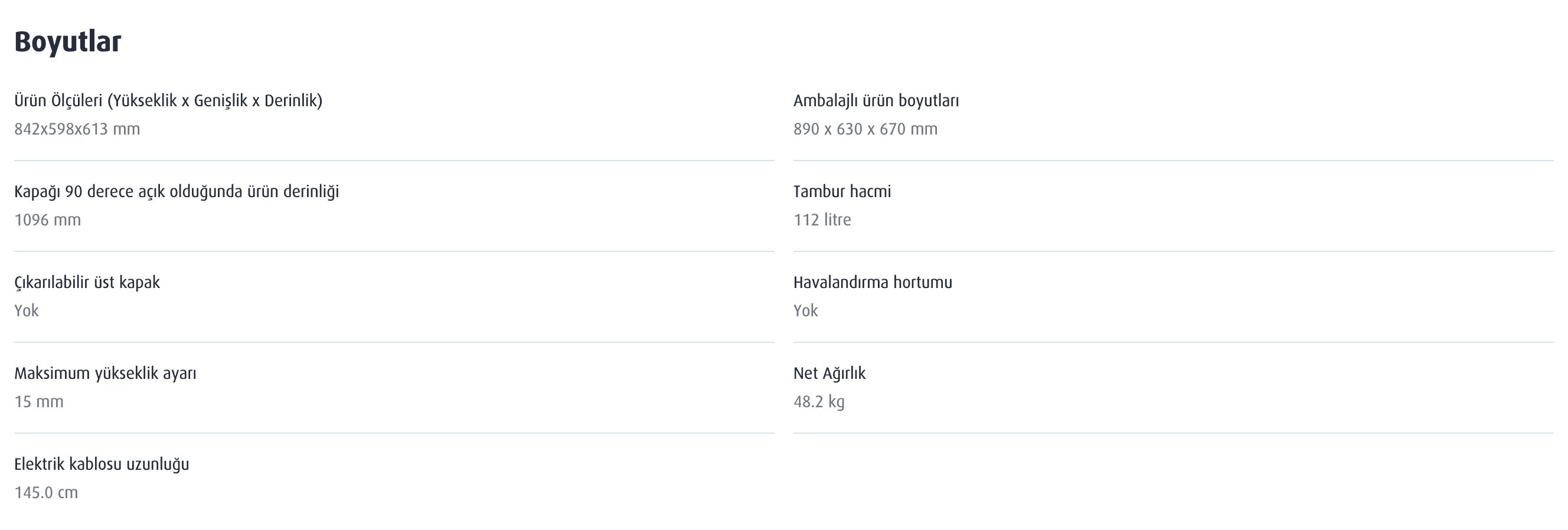1568x530 pixels.
Task: Select the Çıkarılabilir üst kapak label
Action: (x=87, y=282)
